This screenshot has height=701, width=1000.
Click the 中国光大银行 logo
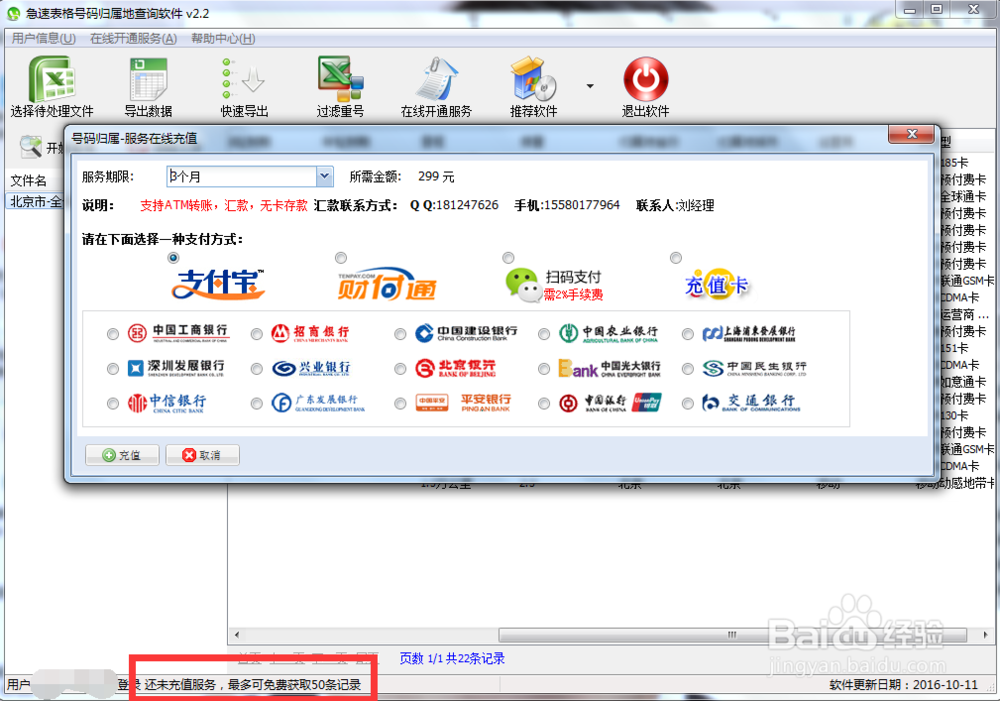610,368
